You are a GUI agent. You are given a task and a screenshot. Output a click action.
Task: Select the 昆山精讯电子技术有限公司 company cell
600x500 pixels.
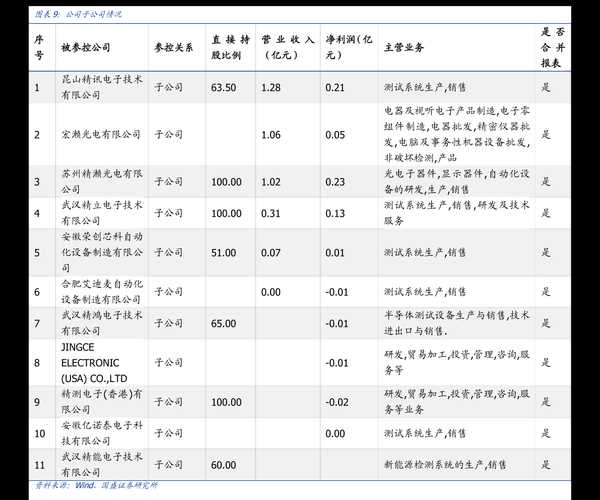coord(102,87)
